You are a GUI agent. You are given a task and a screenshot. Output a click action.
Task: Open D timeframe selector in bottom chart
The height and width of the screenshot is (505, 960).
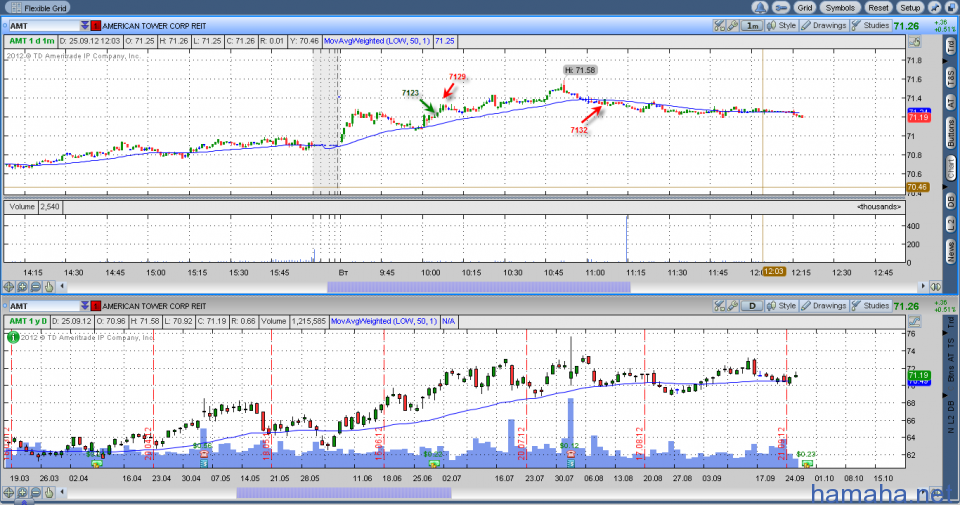[752, 306]
